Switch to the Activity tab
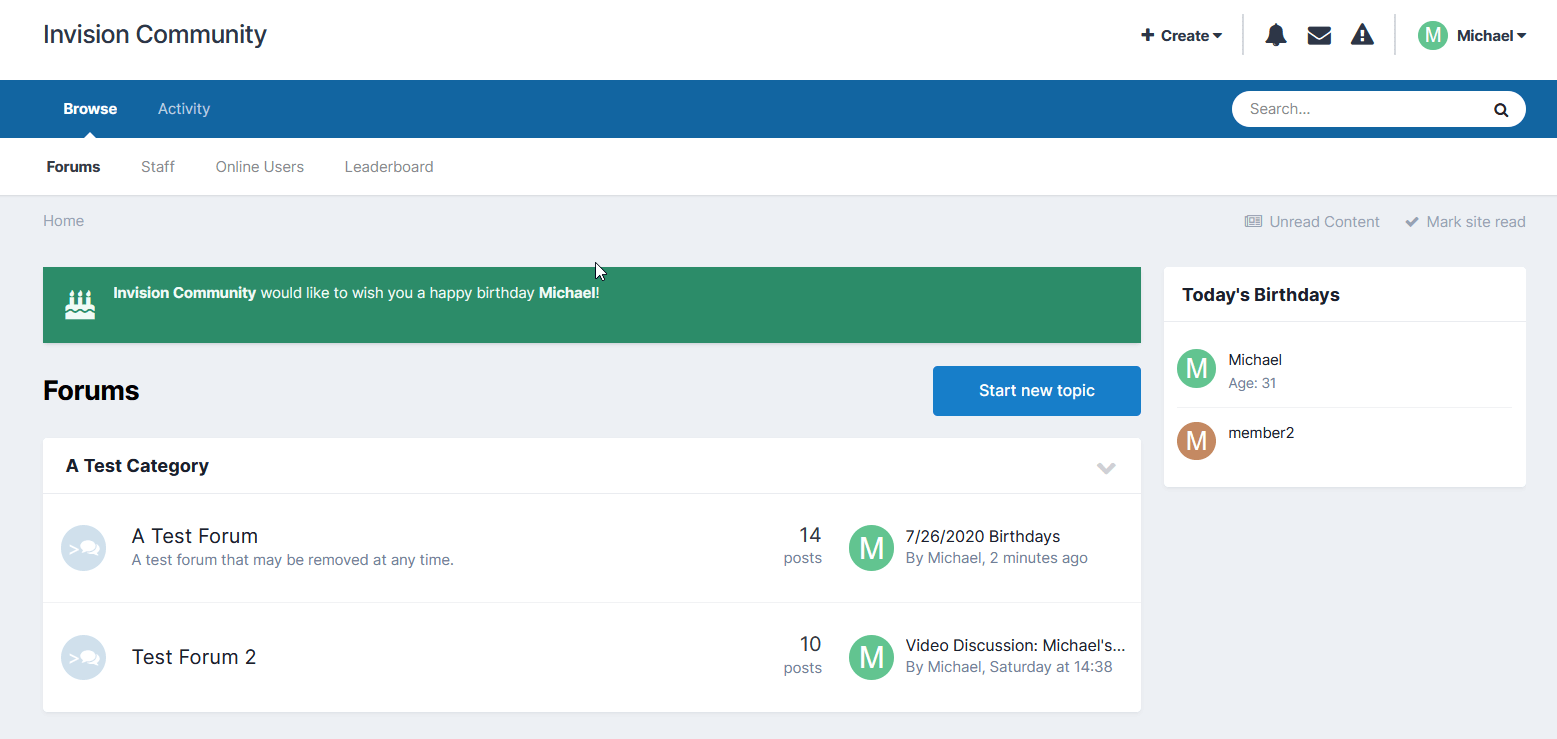The image size is (1557, 739). click(184, 109)
